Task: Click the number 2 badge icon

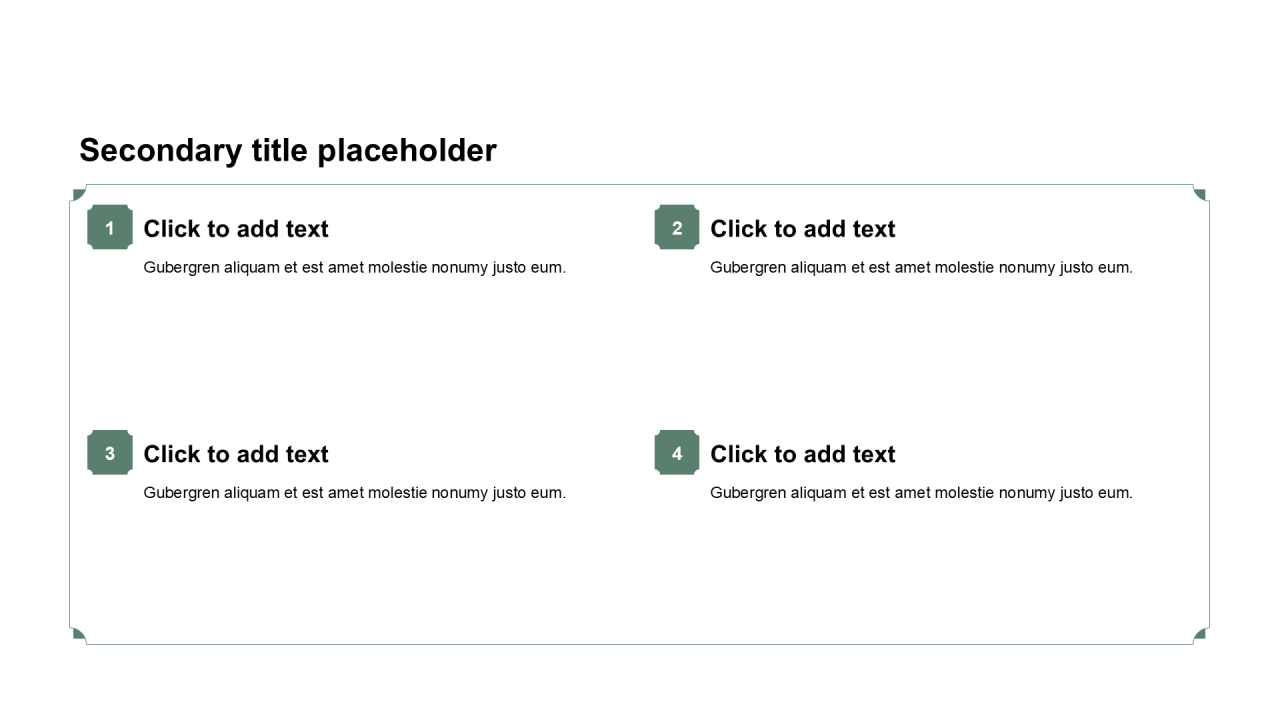Action: pos(677,228)
